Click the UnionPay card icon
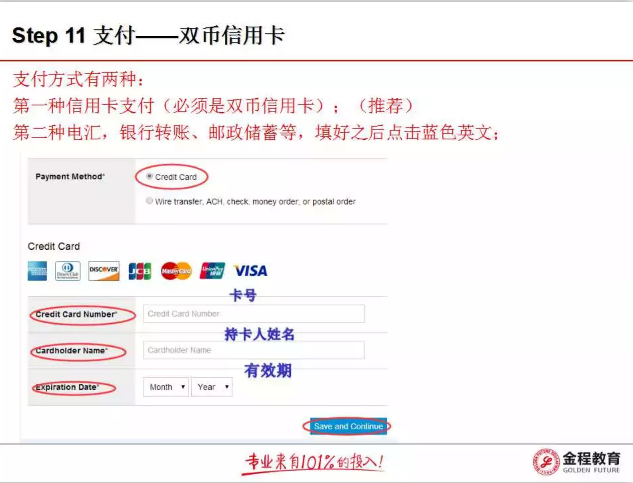 (x=212, y=271)
